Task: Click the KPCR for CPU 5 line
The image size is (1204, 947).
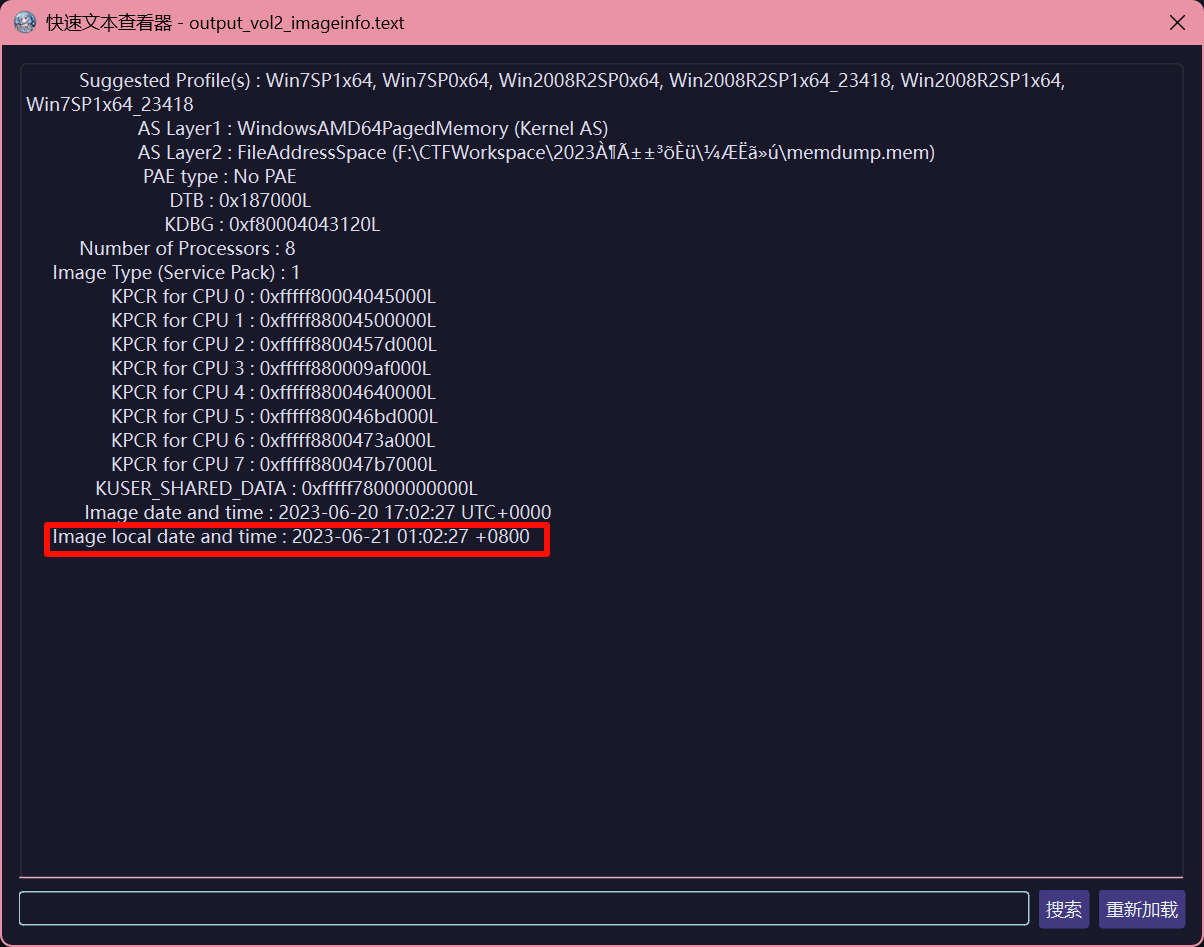Action: 274,416
